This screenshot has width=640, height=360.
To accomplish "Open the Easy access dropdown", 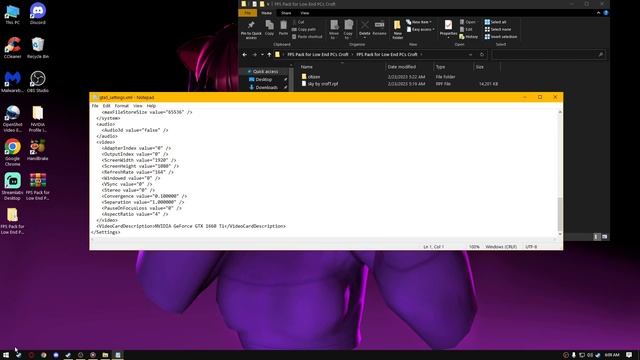I will click(420, 29).
